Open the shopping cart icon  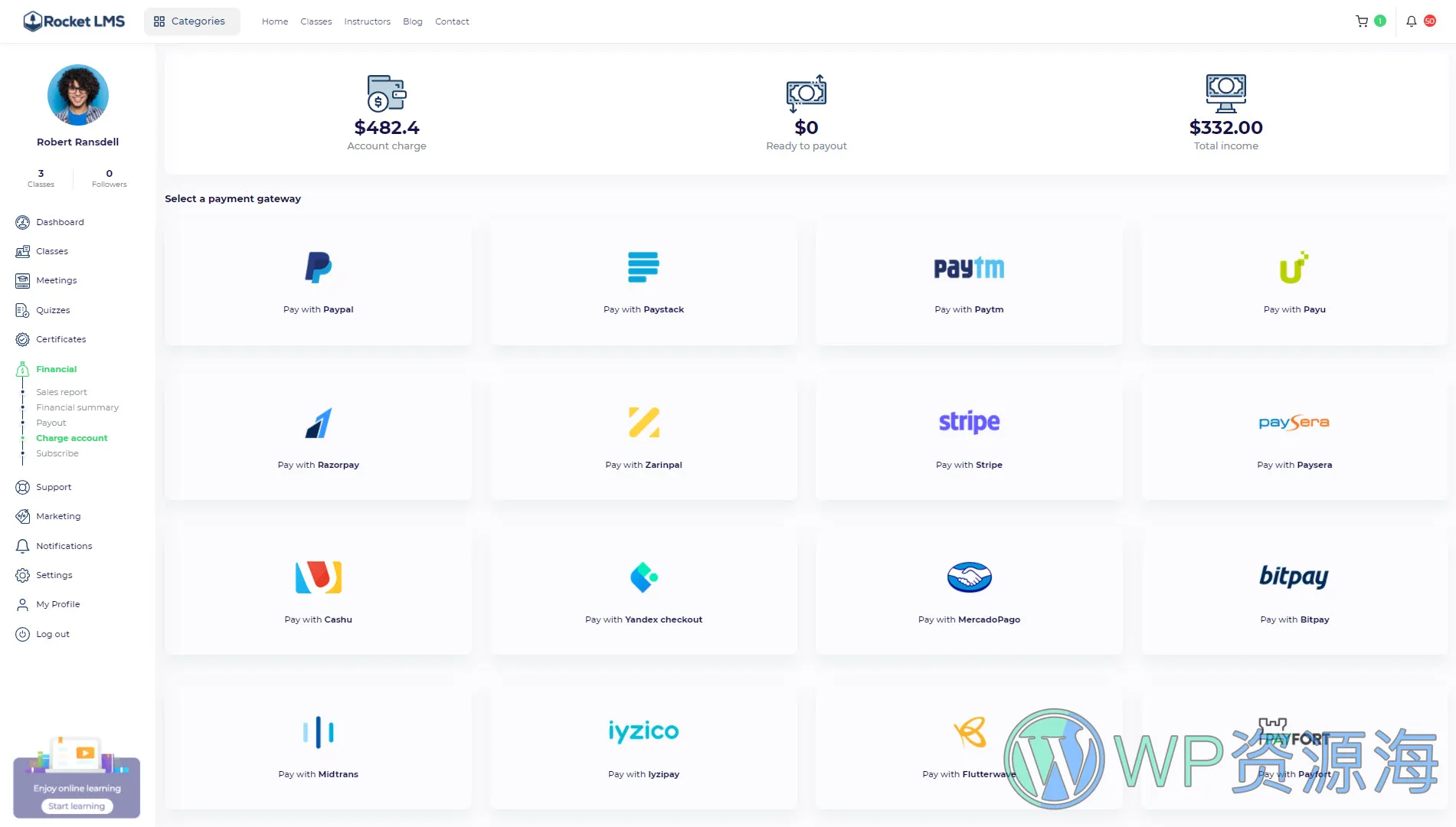(x=1362, y=21)
